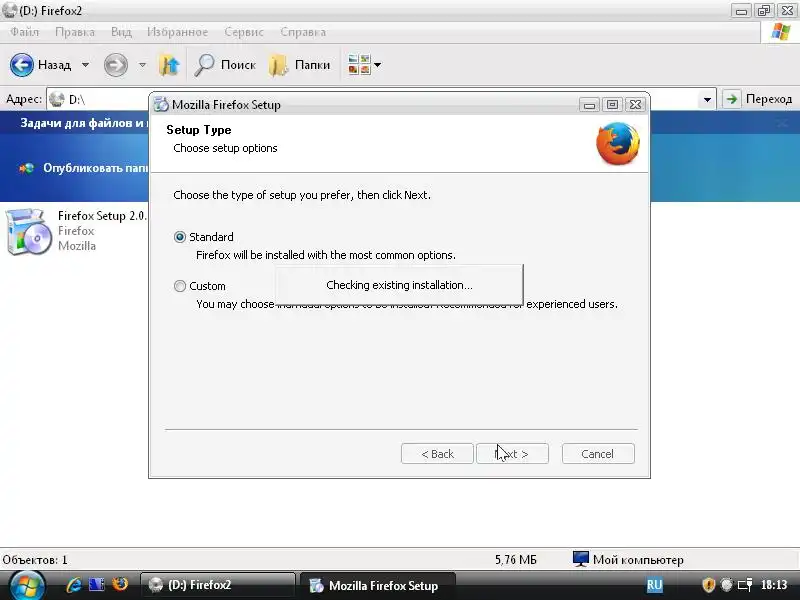Click the 5,76 МБ status bar text
The image size is (800, 600).
[x=515, y=560]
